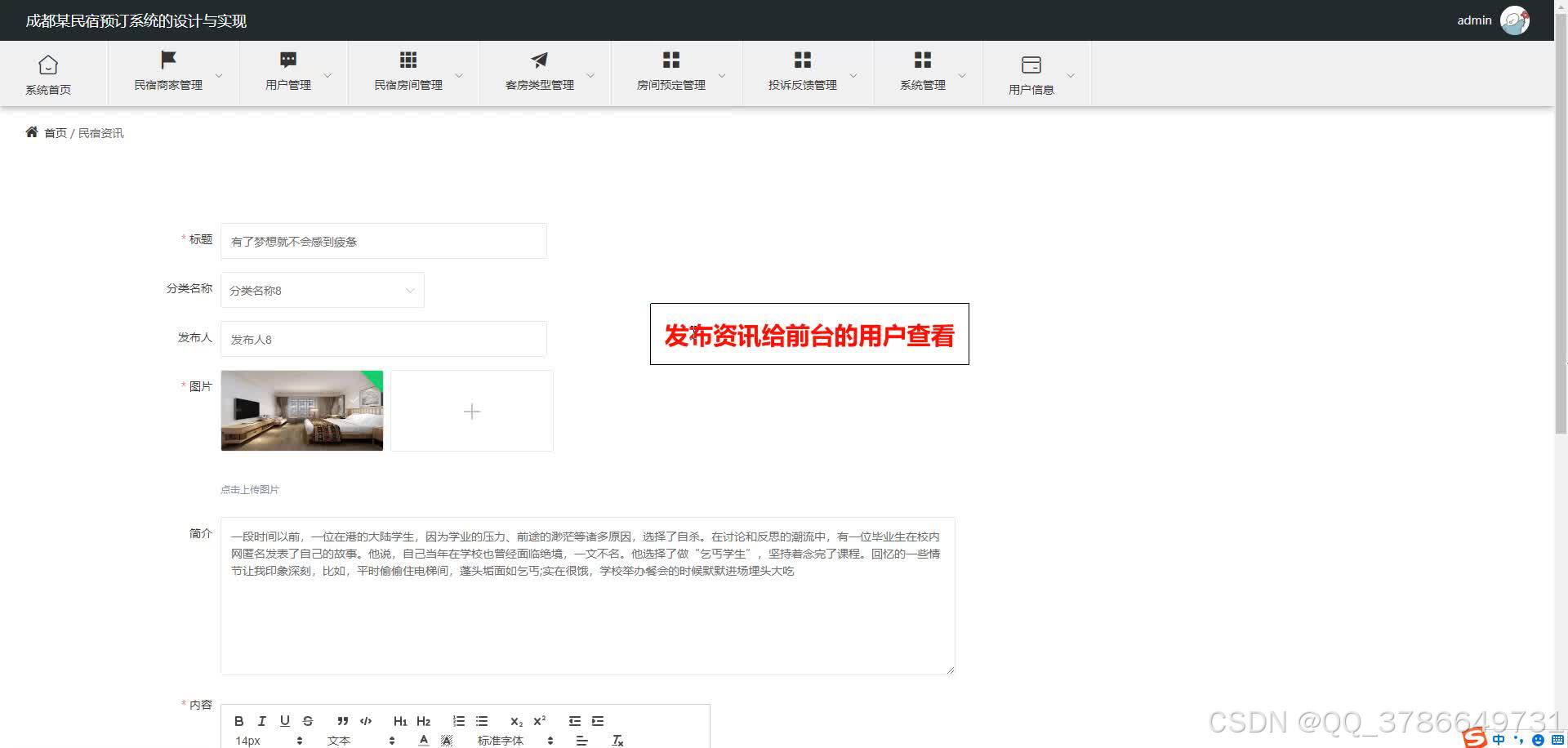Open the text background color picker
Viewport: 1568px width, 748px height.
[x=446, y=741]
